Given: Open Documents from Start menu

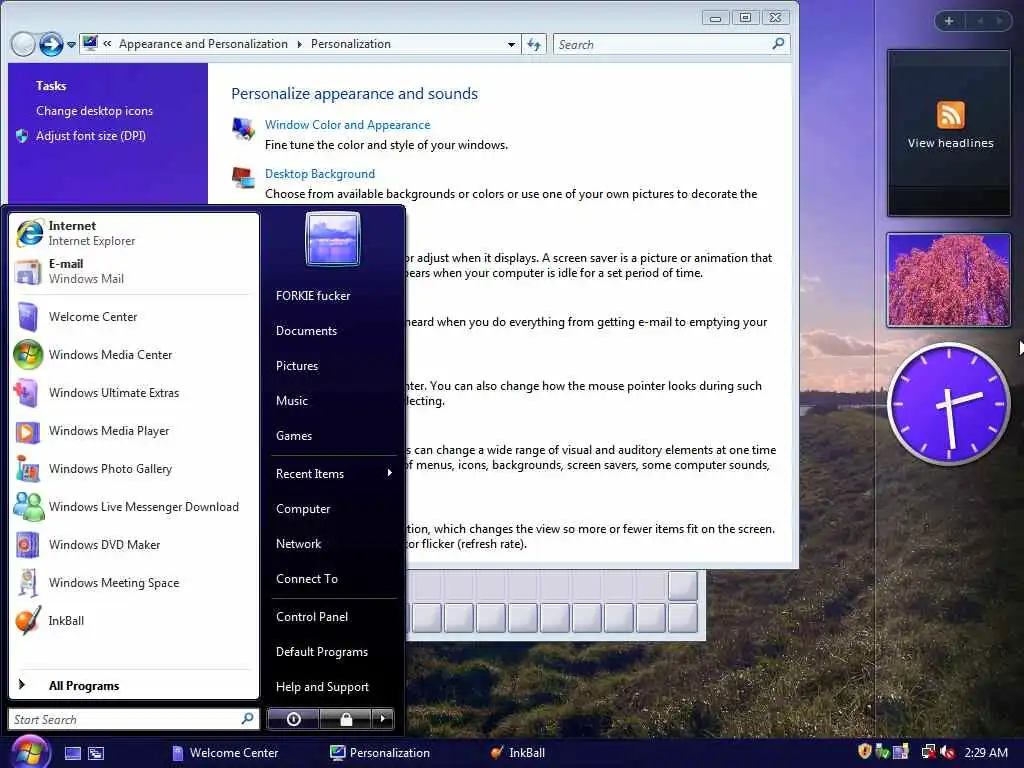Looking at the screenshot, I should coord(306,331).
